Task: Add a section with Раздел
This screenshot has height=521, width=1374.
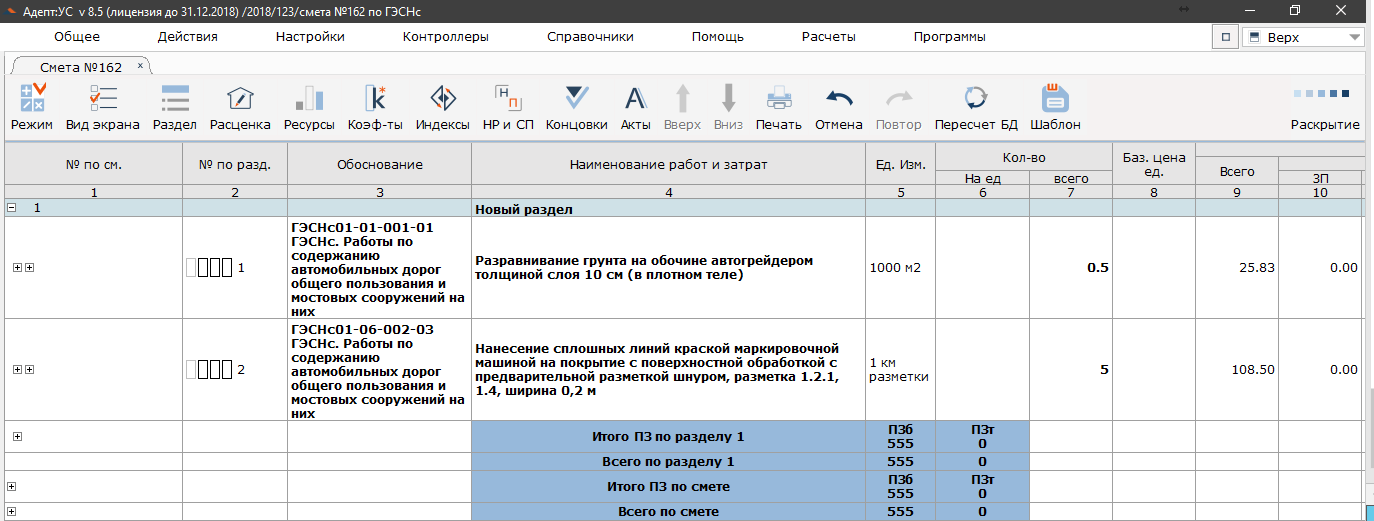Action: click(x=175, y=108)
